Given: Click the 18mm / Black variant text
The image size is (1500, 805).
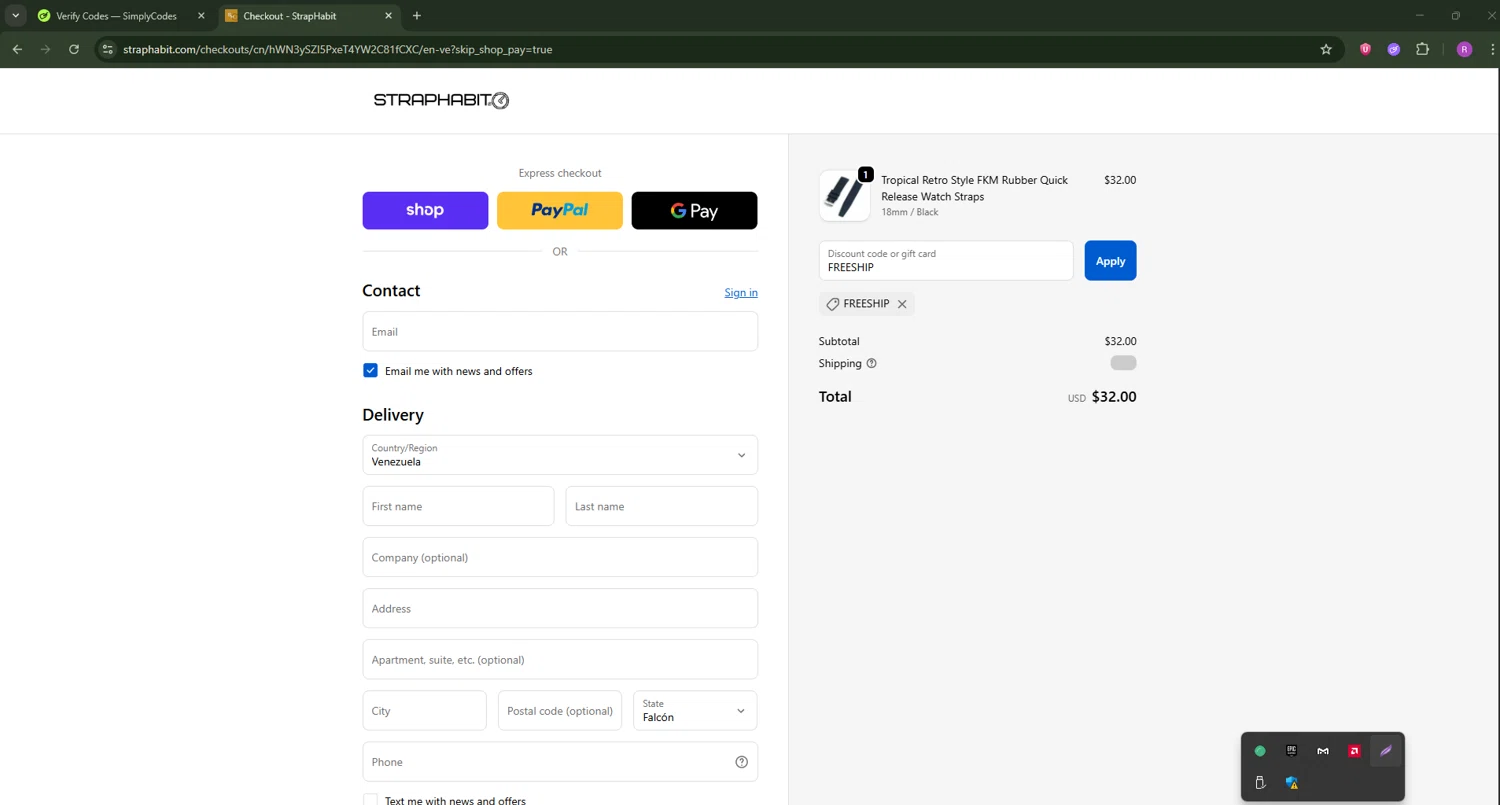Looking at the screenshot, I should [910, 212].
